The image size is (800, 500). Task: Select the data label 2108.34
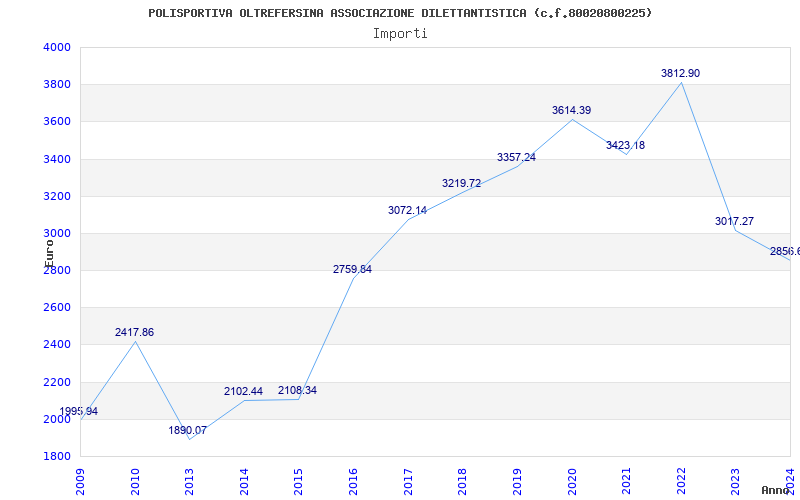[x=297, y=390]
